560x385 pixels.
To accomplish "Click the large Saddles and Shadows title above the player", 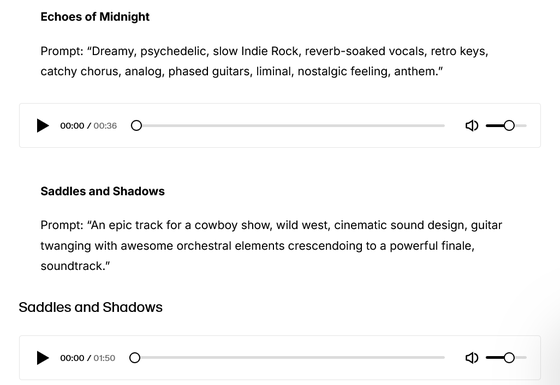I will tap(91, 308).
